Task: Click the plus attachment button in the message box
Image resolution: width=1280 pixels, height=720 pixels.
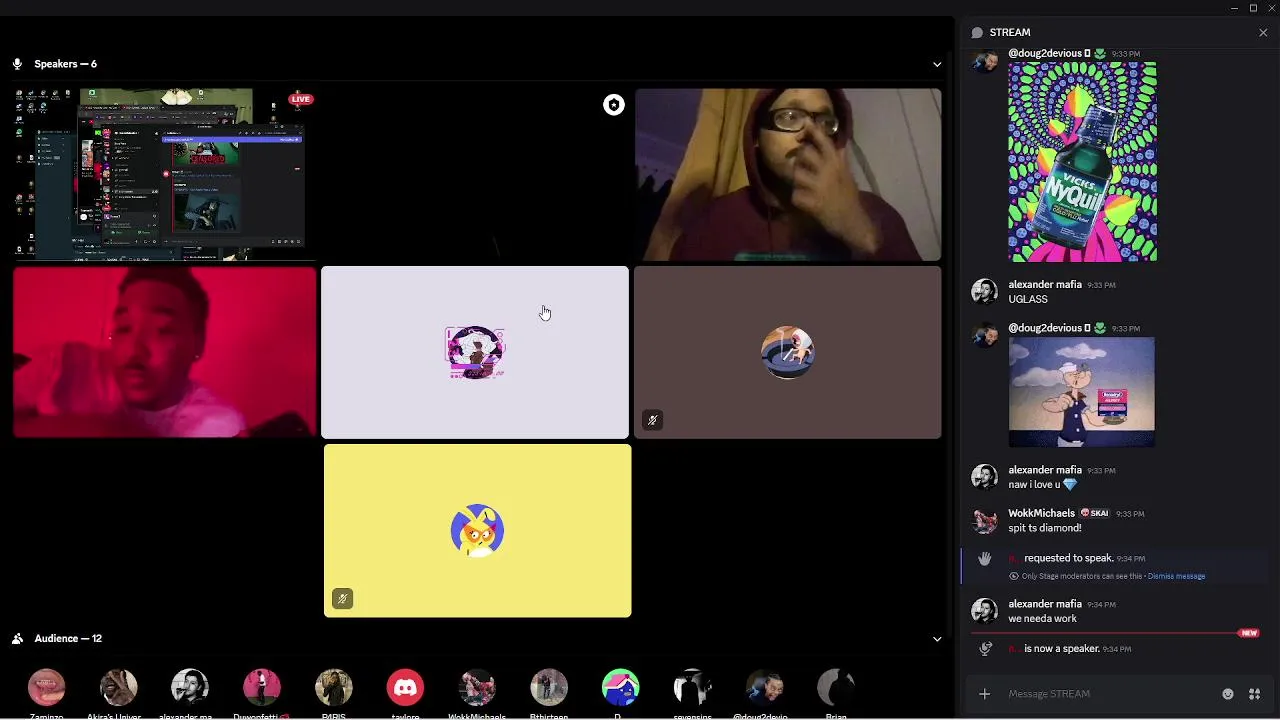Action: tap(985, 694)
